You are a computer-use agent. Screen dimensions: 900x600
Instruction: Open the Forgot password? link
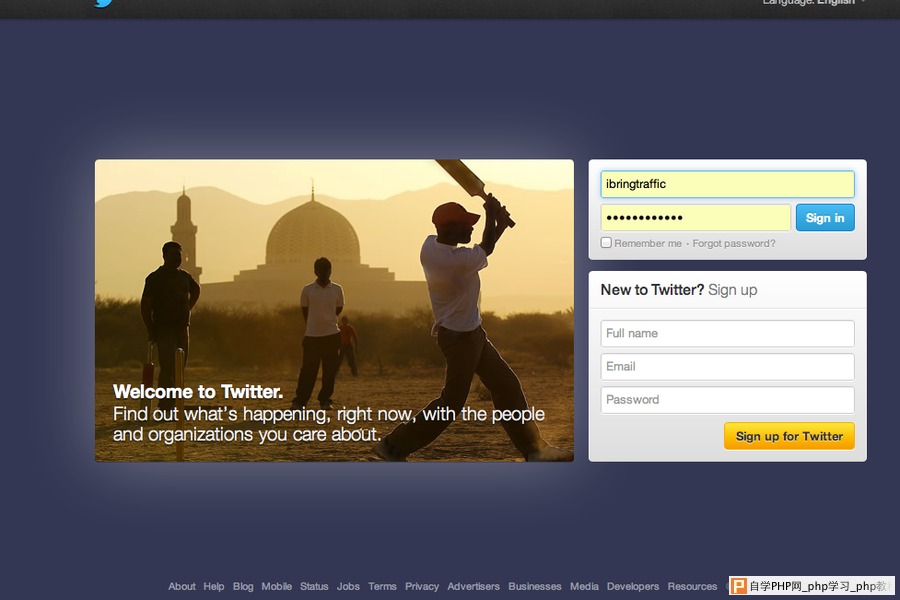pyautogui.click(x=734, y=243)
